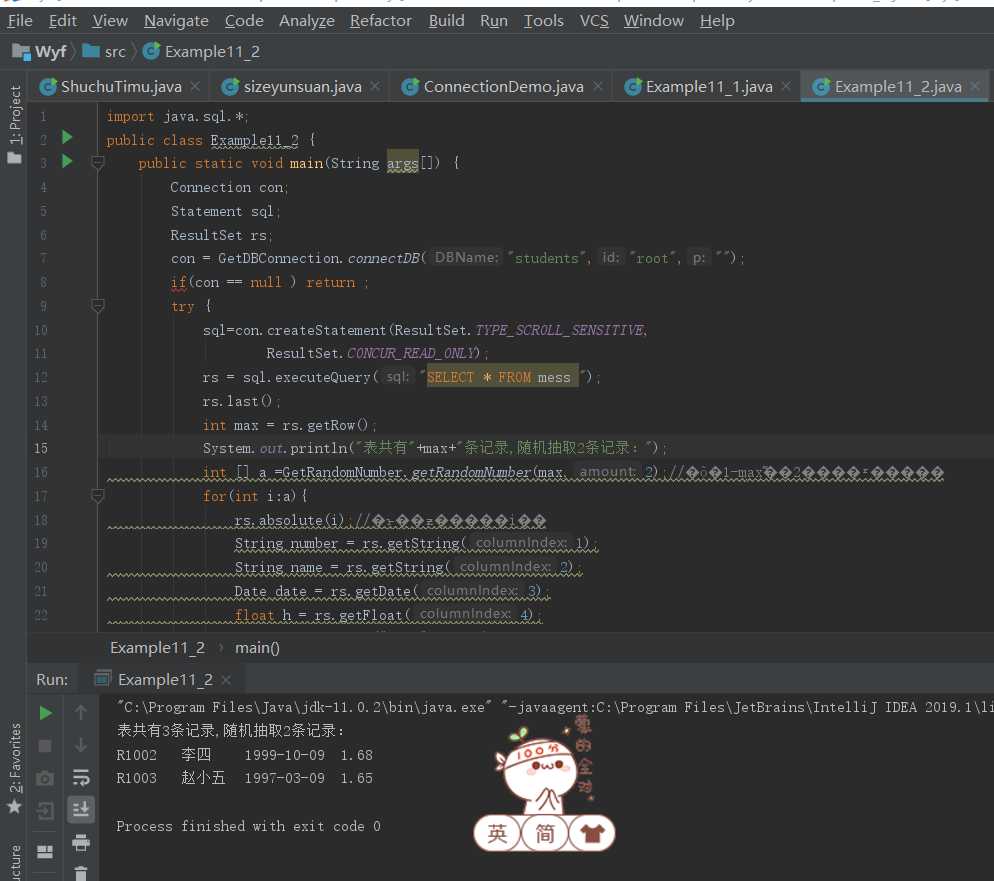Run class Example11_2 from line 2 gutter arrow
This screenshot has height=881, width=994.
[x=67, y=138]
